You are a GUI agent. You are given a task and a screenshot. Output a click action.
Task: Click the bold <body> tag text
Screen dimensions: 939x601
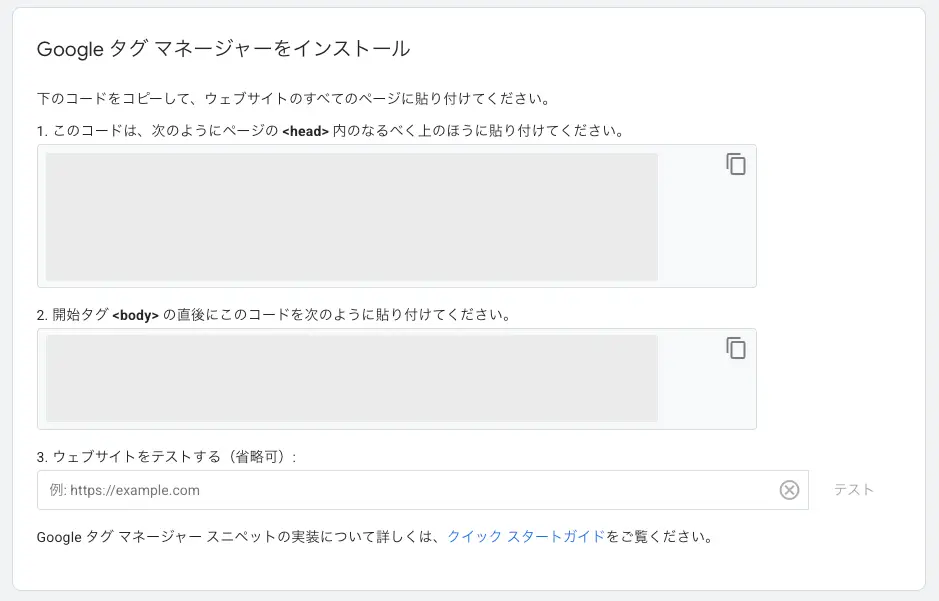point(136,315)
